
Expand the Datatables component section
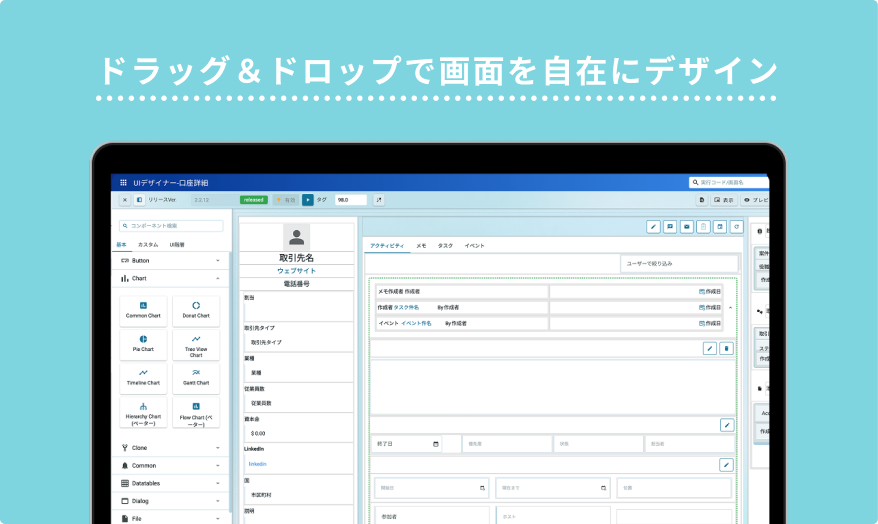(170, 483)
